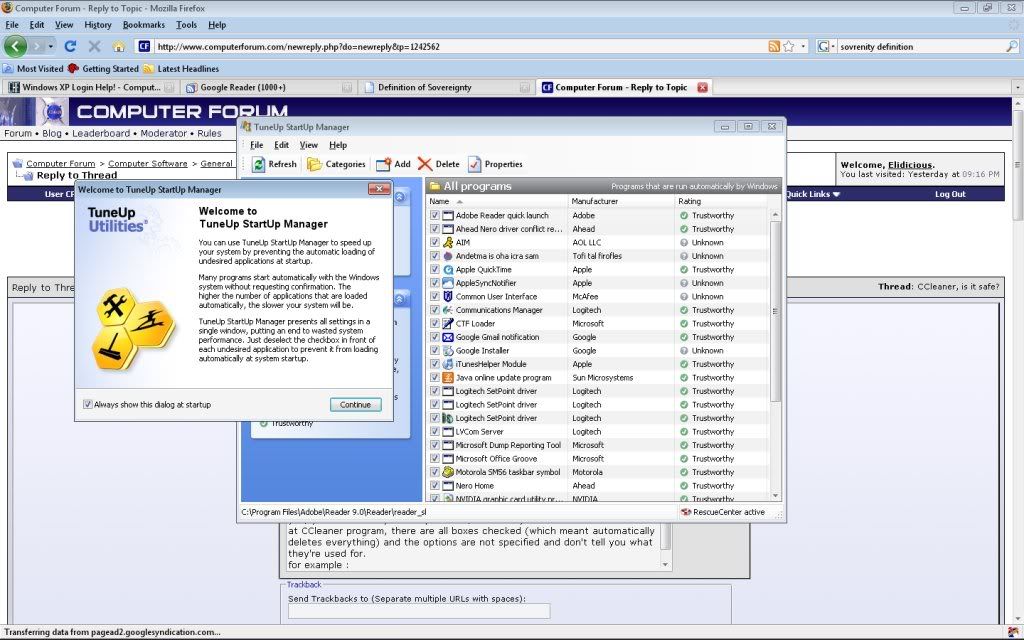Select the Apple QuickTime entry icon
Image resolution: width=1024 pixels, height=640 pixels.
(448, 270)
